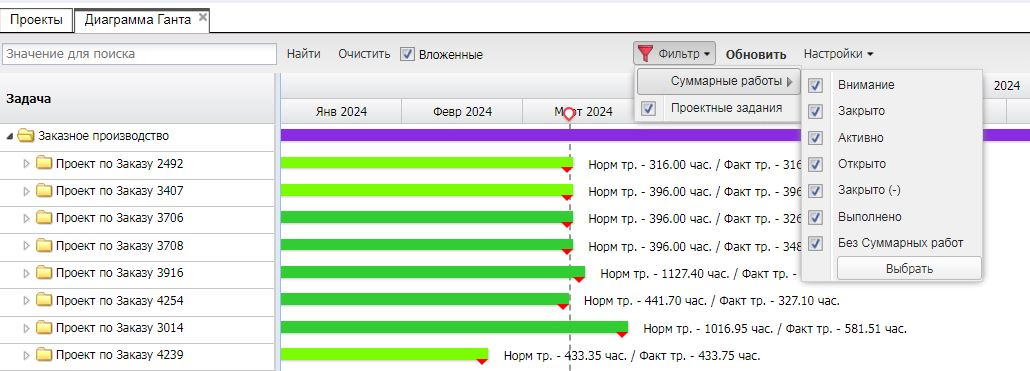
Task: Uncheck the Проектные задания checkbox
Action: pos(648,108)
